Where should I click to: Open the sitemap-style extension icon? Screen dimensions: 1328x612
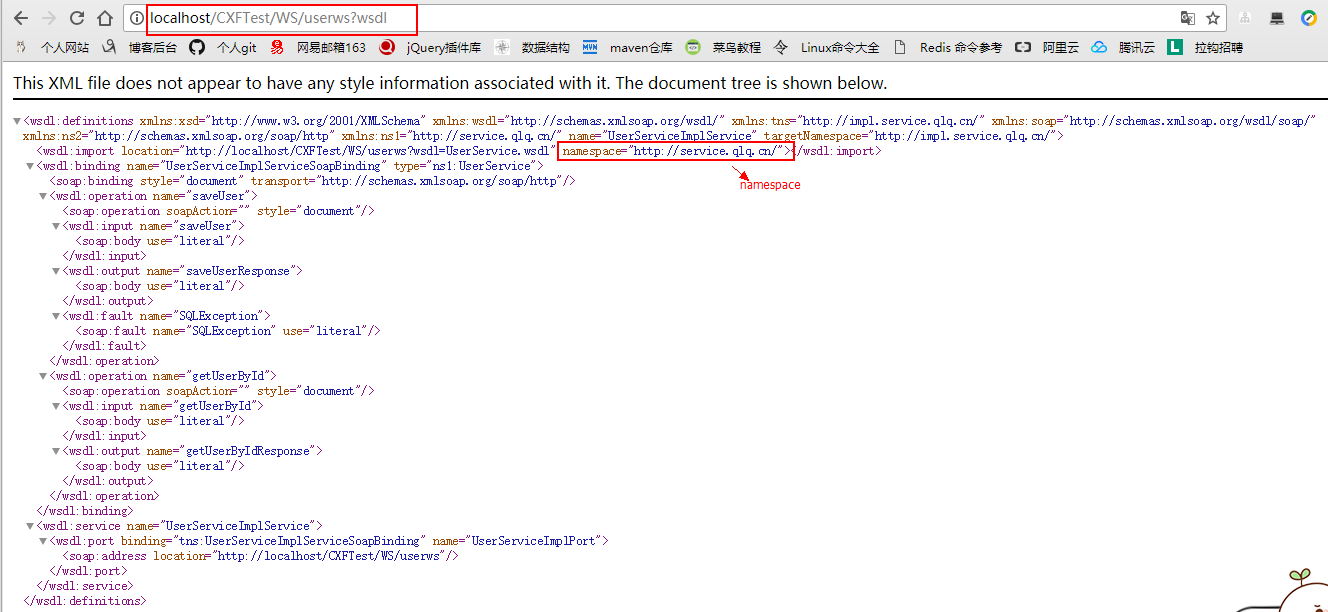[1245, 18]
